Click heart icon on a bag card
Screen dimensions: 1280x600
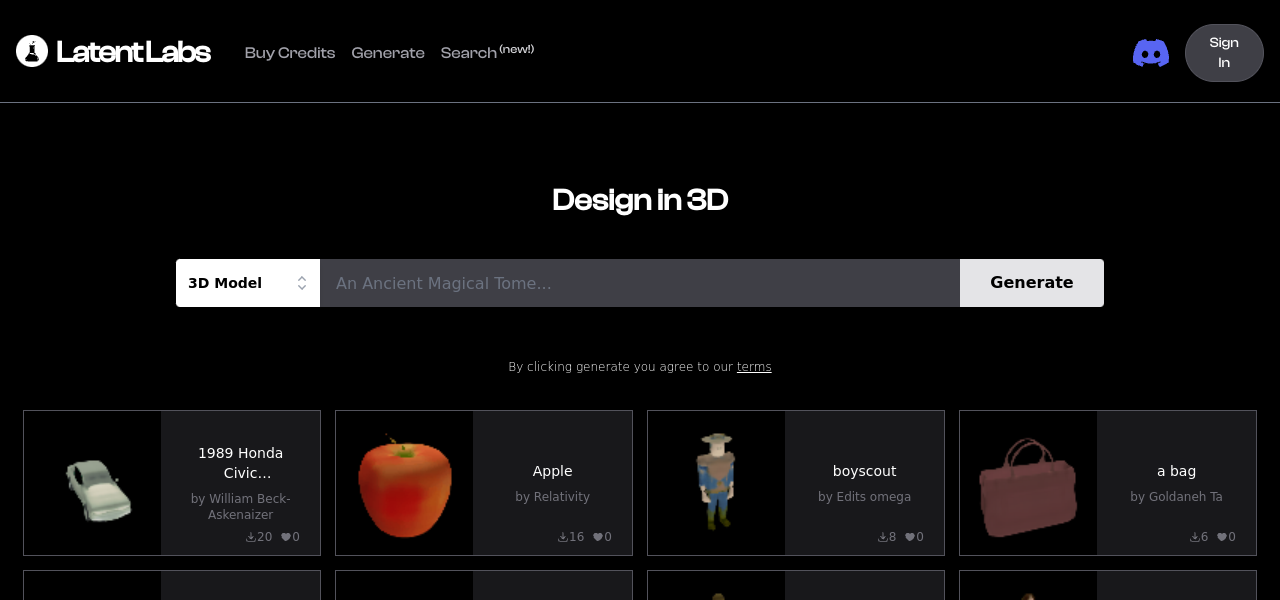pos(1222,537)
